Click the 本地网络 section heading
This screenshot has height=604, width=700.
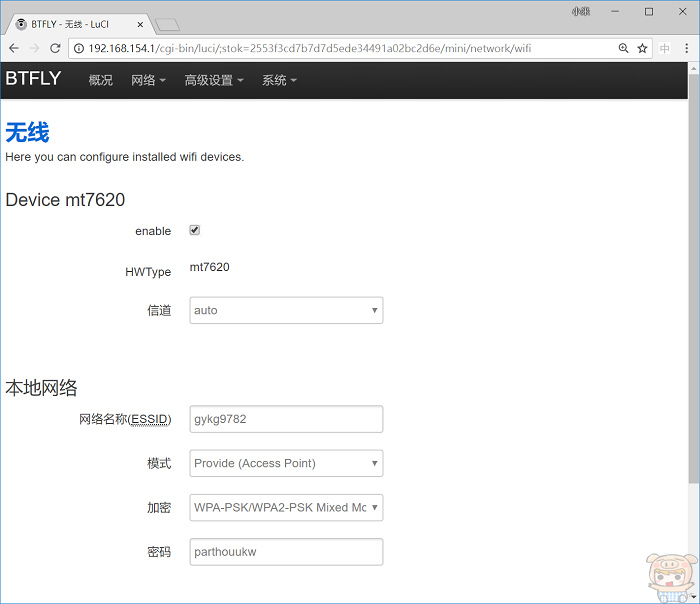pos(41,388)
